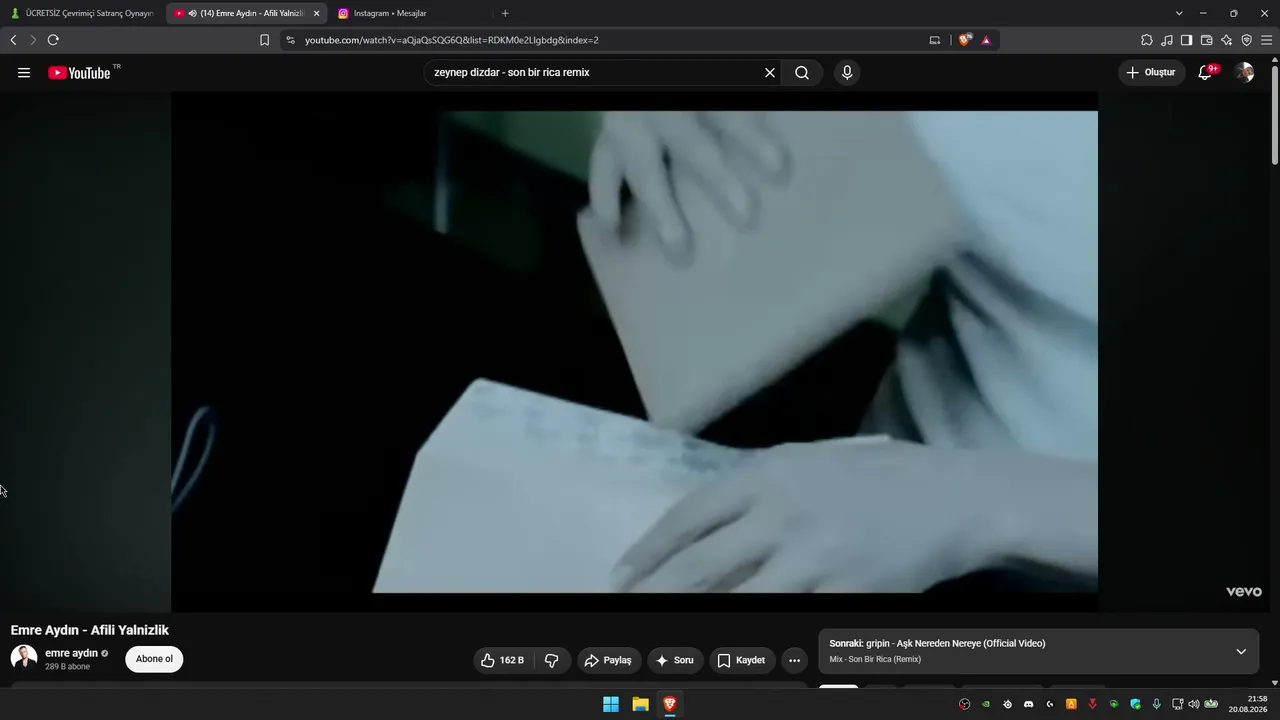The width and height of the screenshot is (1280, 720).
Task: Open the taskbar volume speaker icon
Action: [1193, 704]
